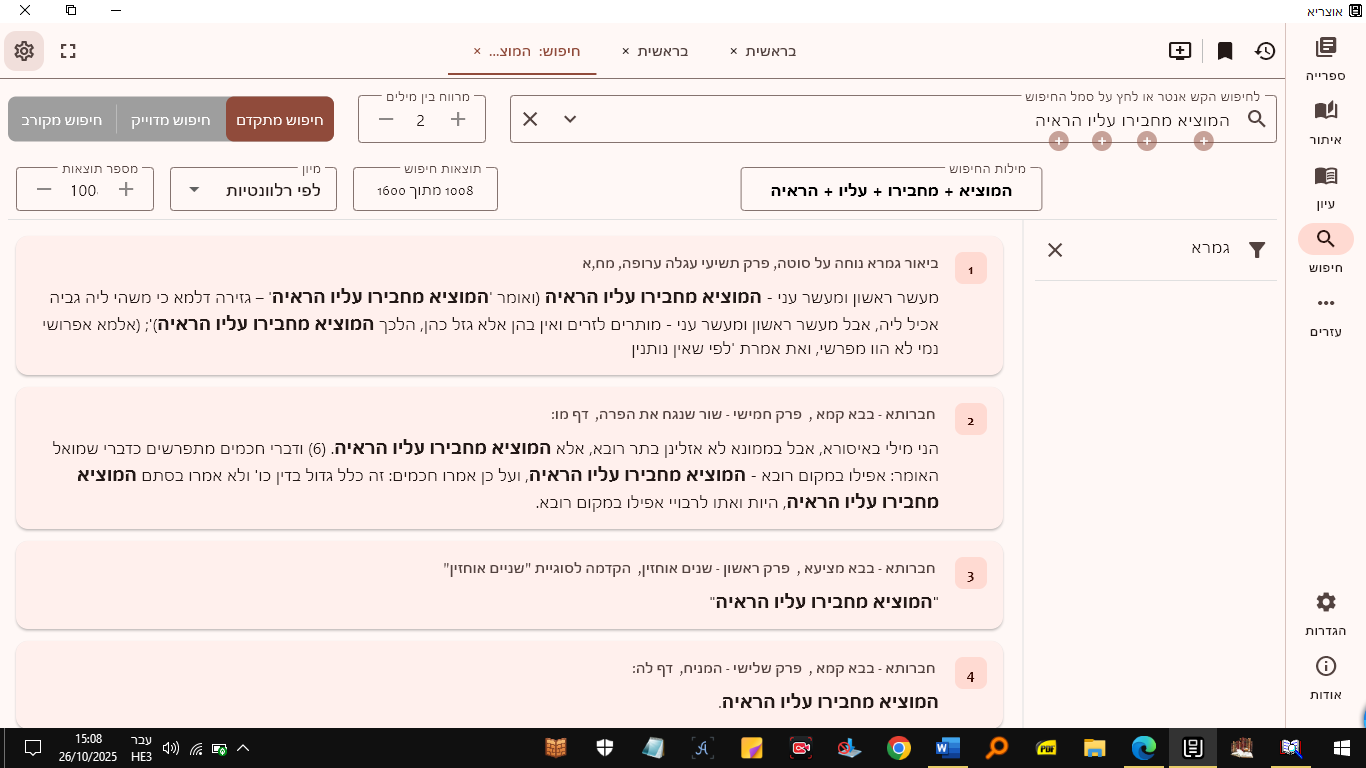Expand the search history dropdown chevron
This screenshot has height=768, width=1366.
point(570,119)
